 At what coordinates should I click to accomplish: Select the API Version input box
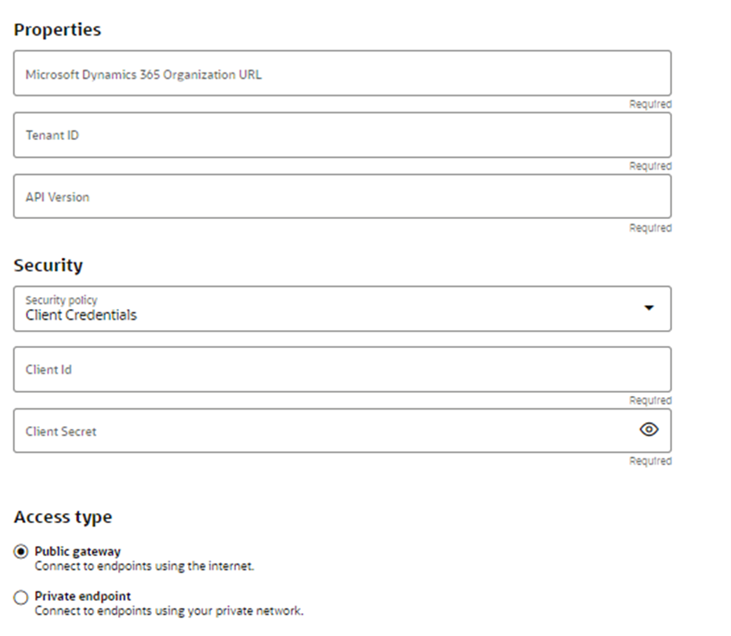click(342, 197)
